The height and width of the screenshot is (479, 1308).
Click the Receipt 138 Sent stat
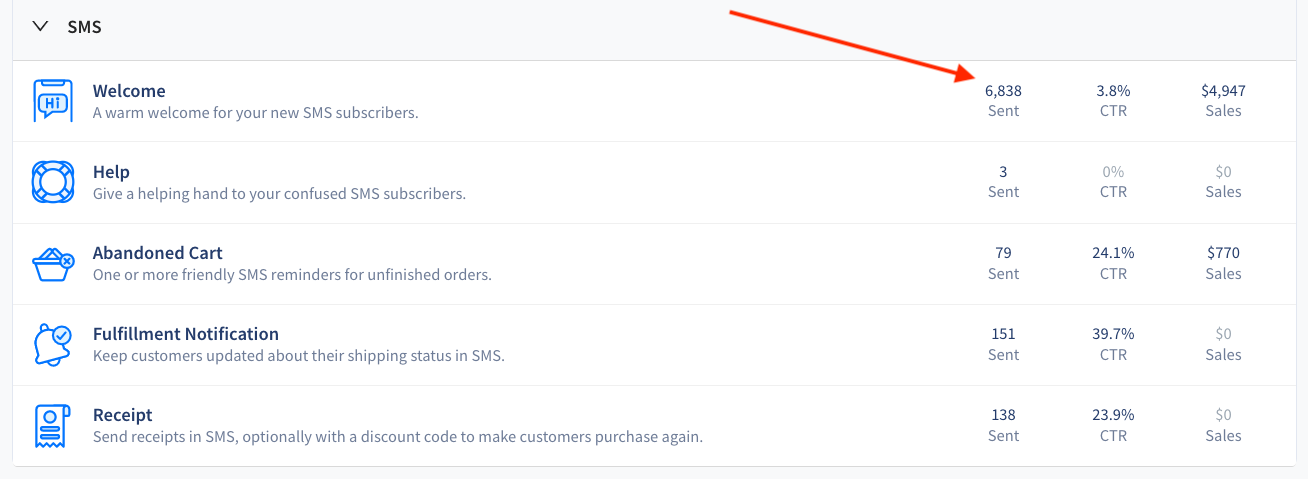[x=1003, y=425]
